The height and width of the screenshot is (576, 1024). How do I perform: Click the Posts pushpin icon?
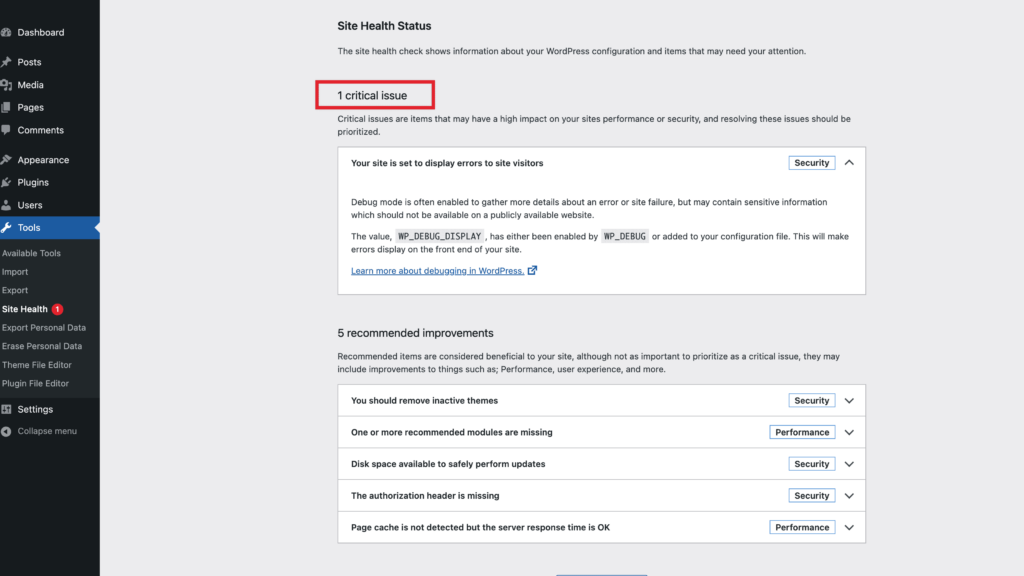6,62
